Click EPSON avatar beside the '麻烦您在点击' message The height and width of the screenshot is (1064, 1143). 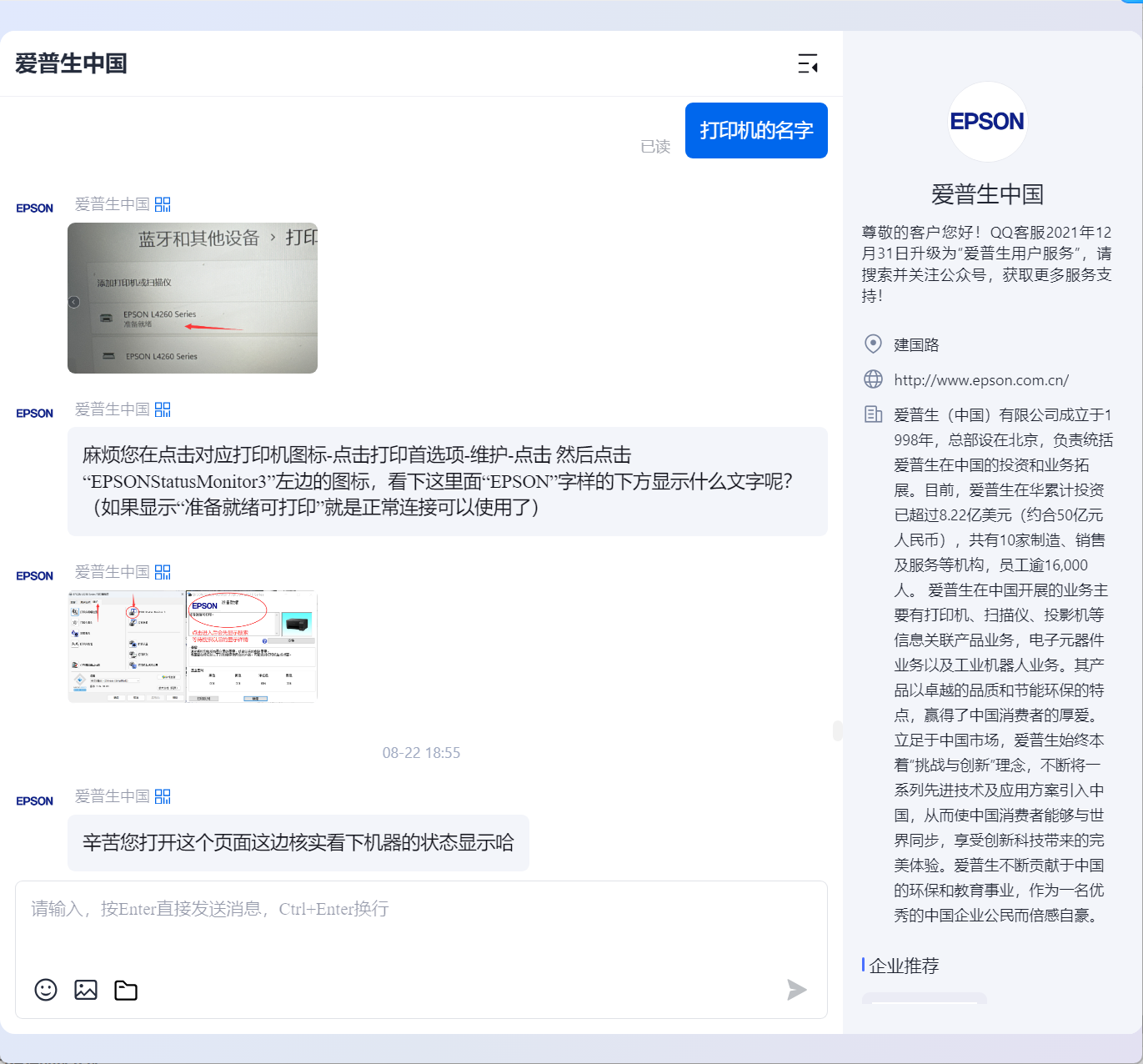(35, 414)
